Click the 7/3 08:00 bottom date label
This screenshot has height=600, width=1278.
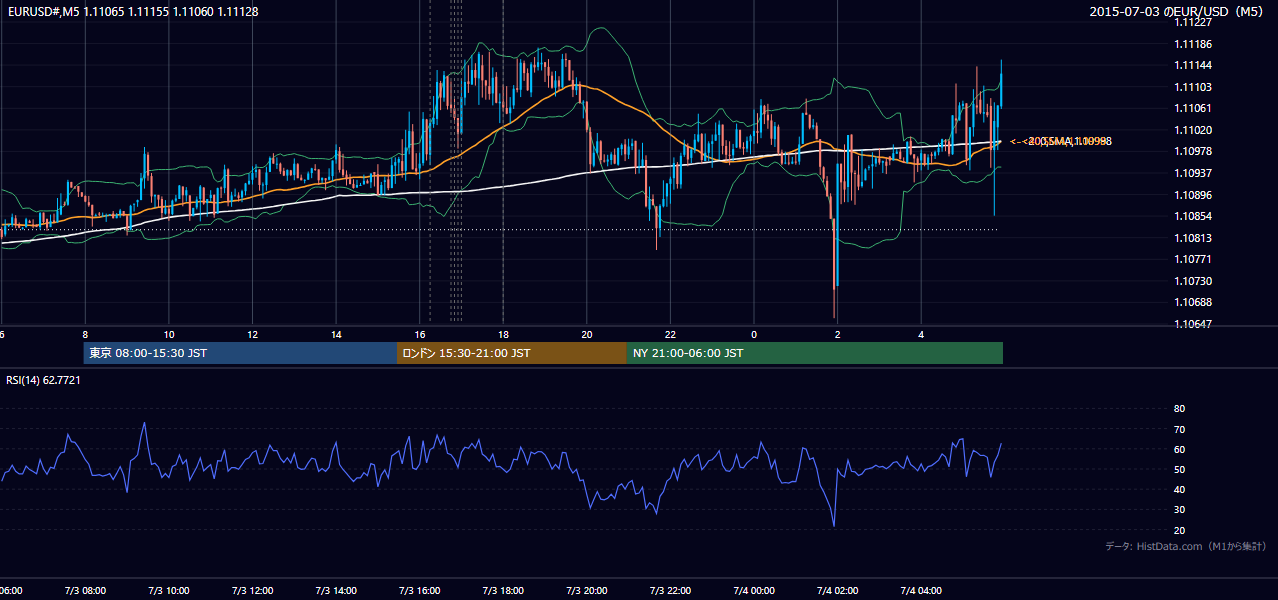[x=86, y=591]
